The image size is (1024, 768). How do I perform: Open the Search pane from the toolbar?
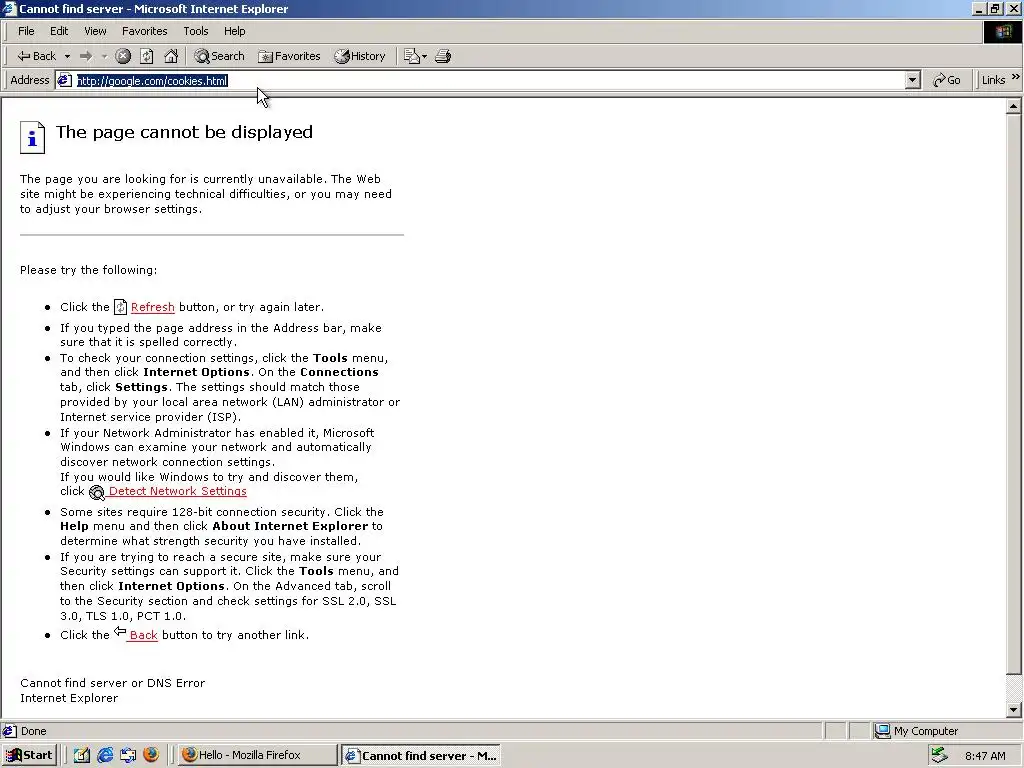click(x=219, y=56)
